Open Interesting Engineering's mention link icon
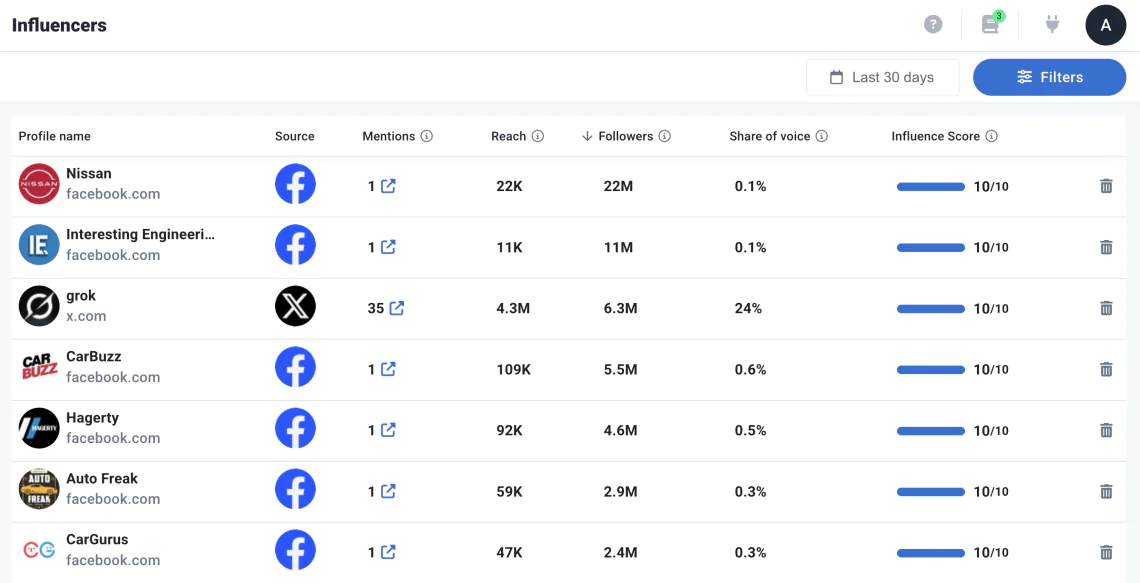This screenshot has width=1140, height=583. 388,247
